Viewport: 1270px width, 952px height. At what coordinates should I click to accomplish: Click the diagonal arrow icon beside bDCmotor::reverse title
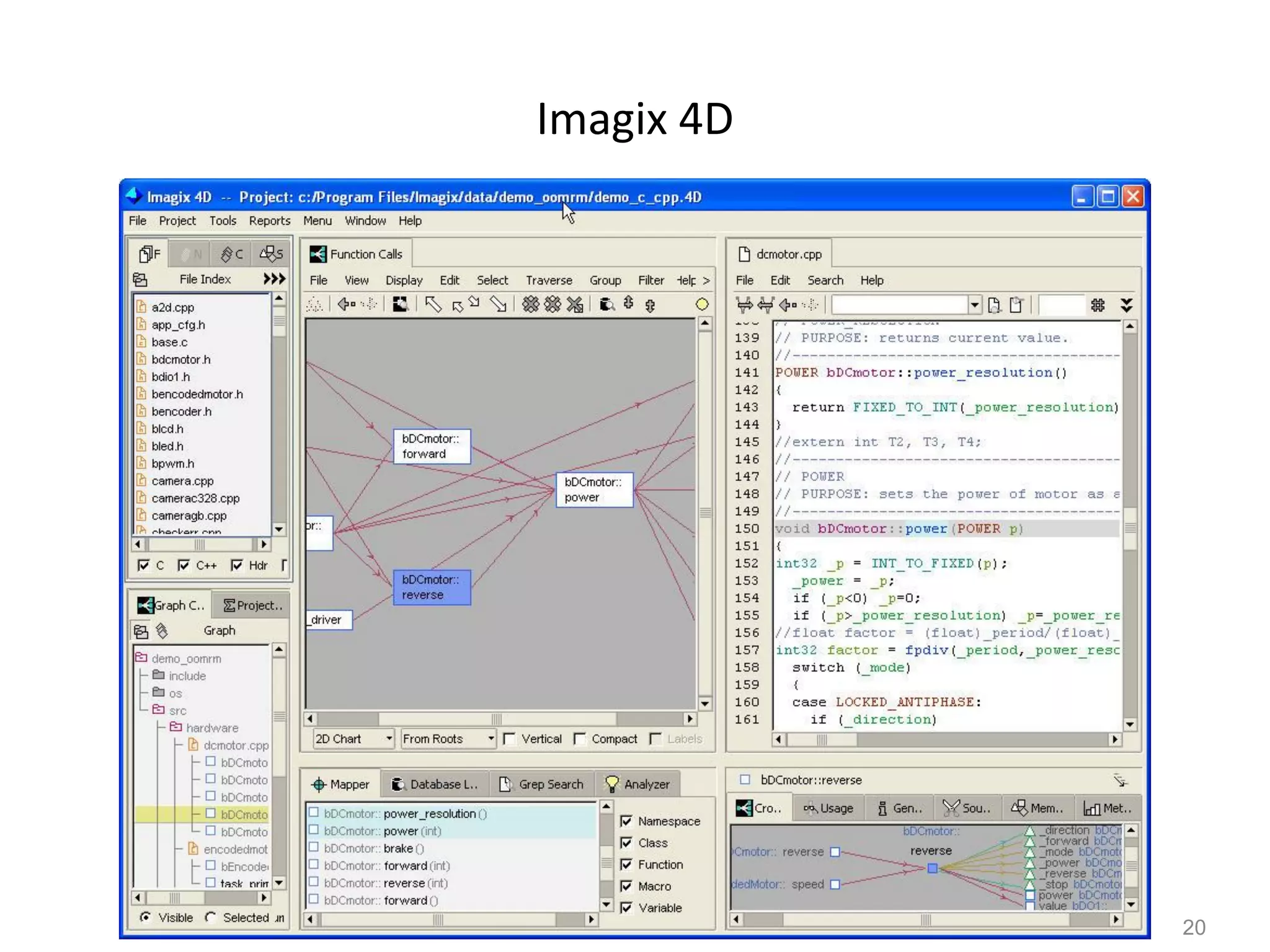point(1120,780)
